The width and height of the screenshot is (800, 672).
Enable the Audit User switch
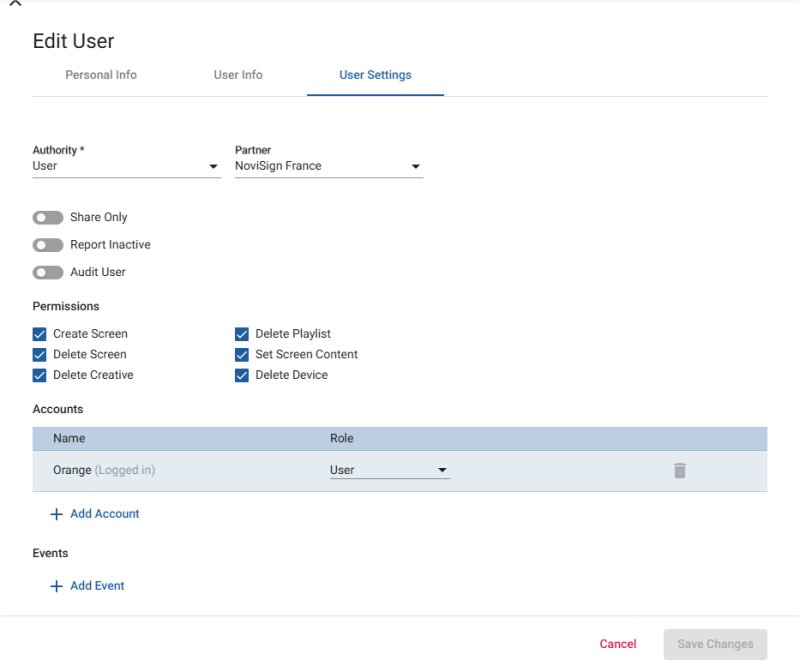[x=46, y=271]
